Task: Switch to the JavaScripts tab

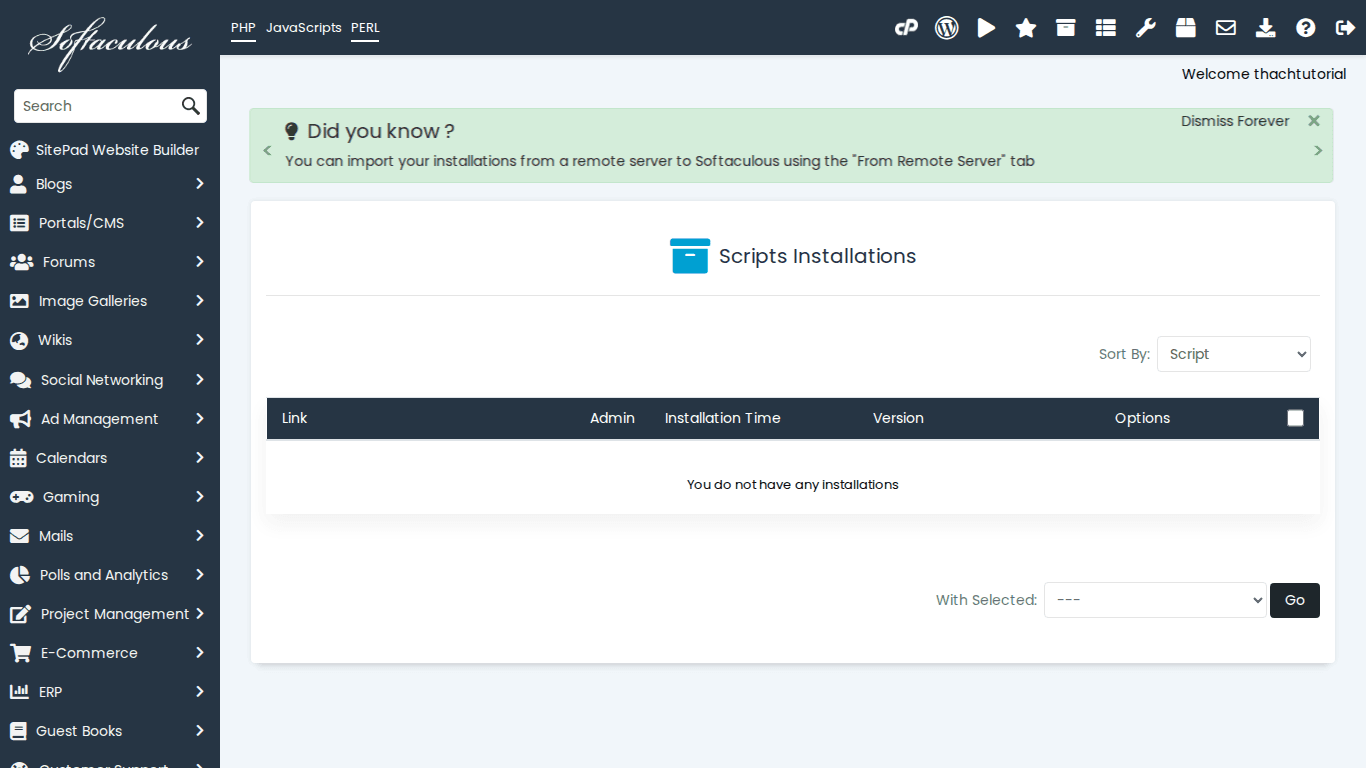Action: [304, 27]
